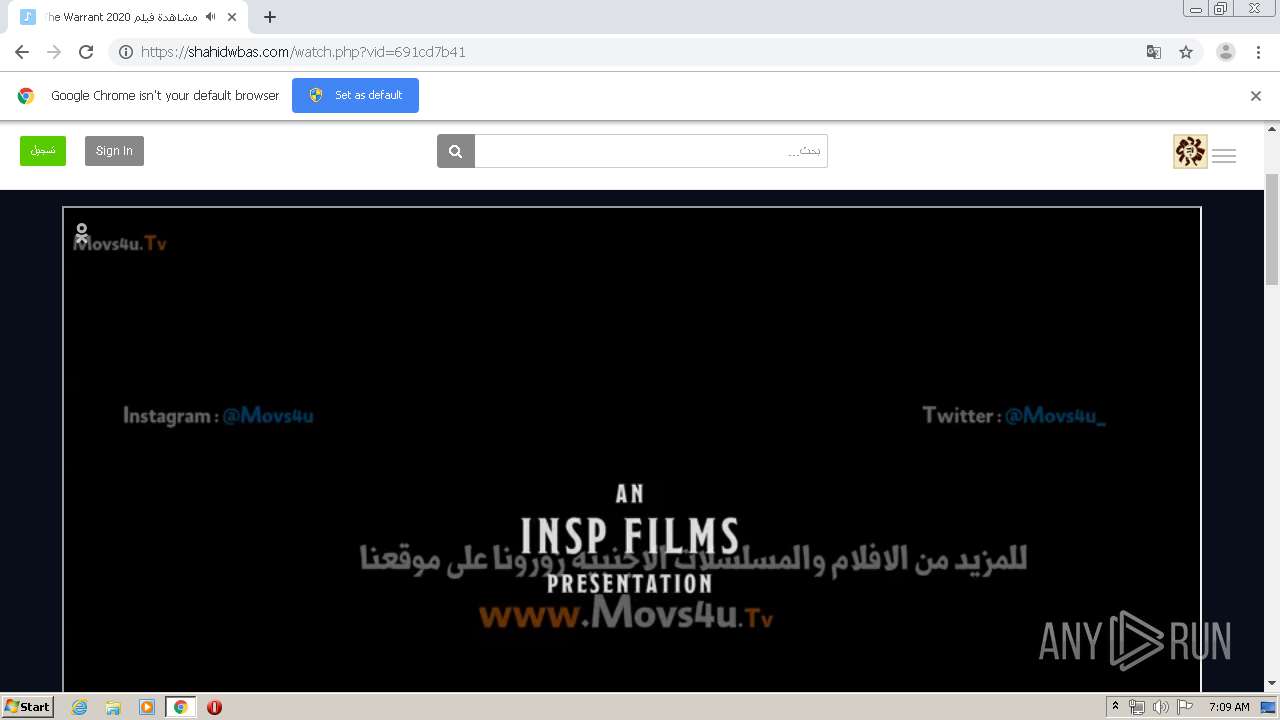Go forward in browser history
1280x720 pixels.
coord(54,52)
